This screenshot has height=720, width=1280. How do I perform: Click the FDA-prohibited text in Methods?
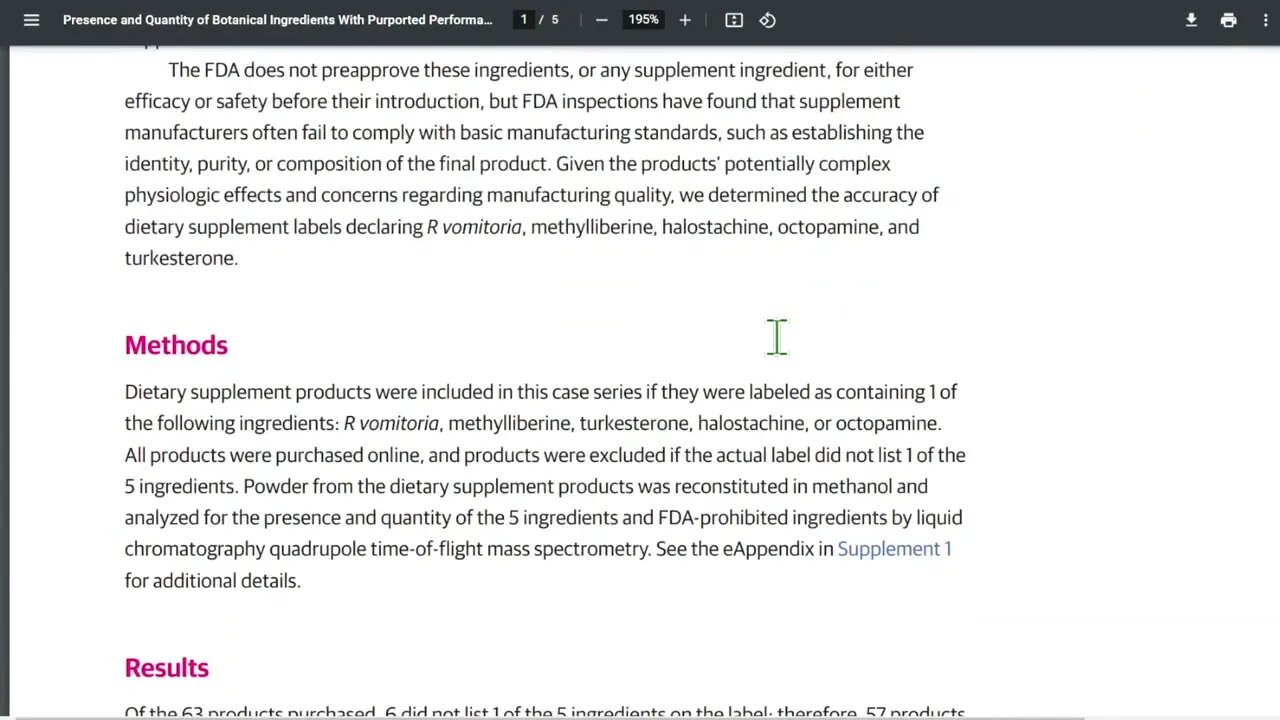722,518
